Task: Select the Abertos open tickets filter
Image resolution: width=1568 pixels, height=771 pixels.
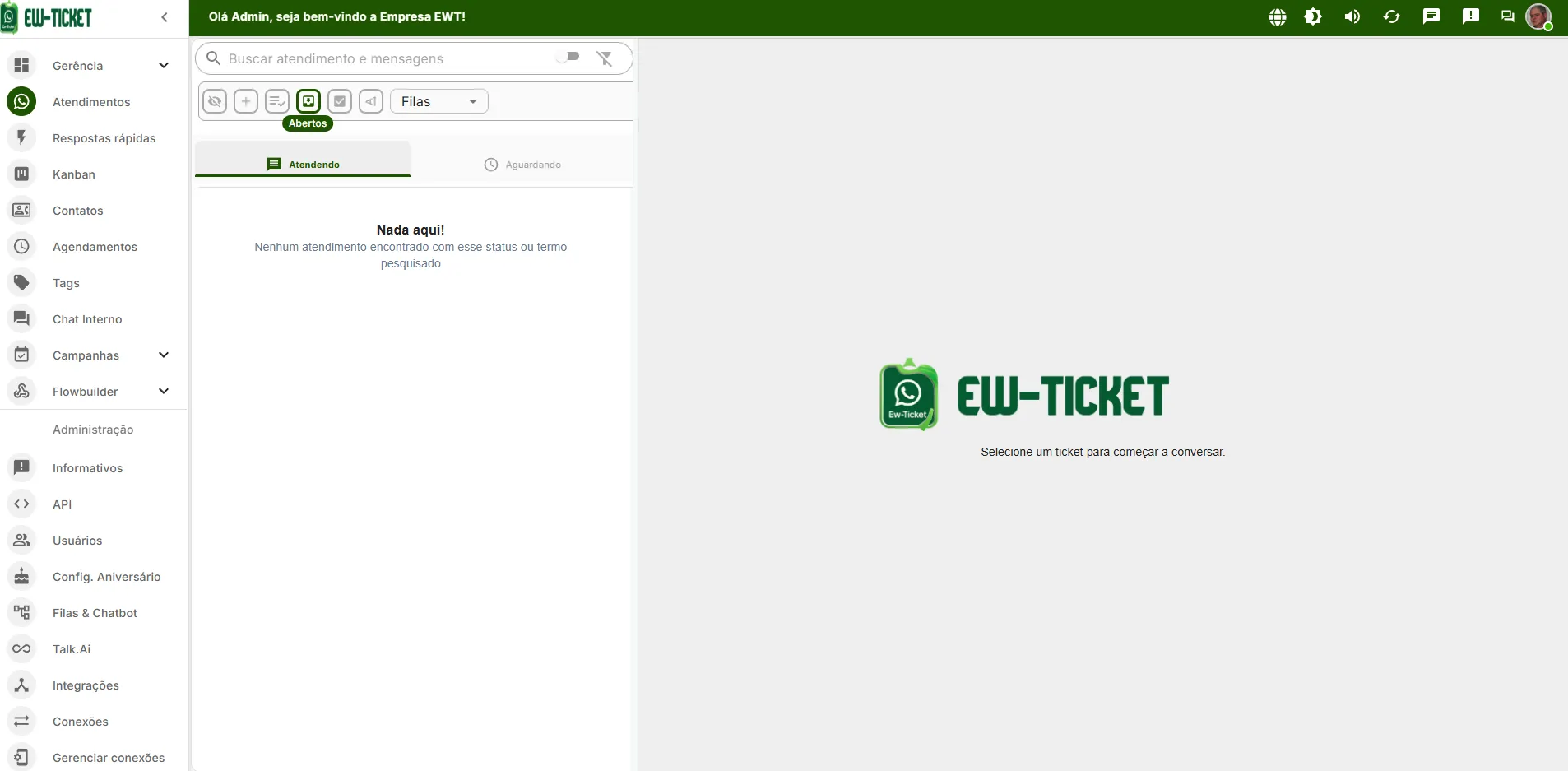Action: [x=308, y=101]
